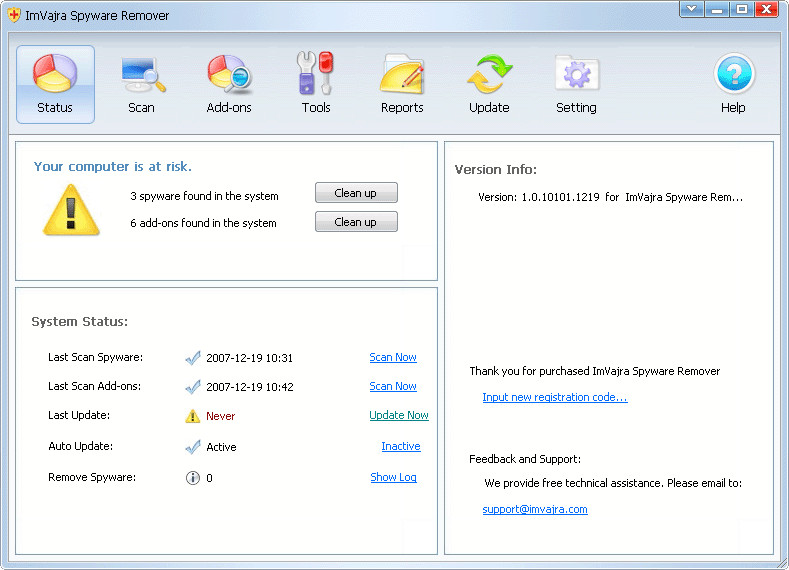Click the 'Version: 1.0.10101.1219' line
Image resolution: width=789 pixels, height=570 pixels.
610,197
